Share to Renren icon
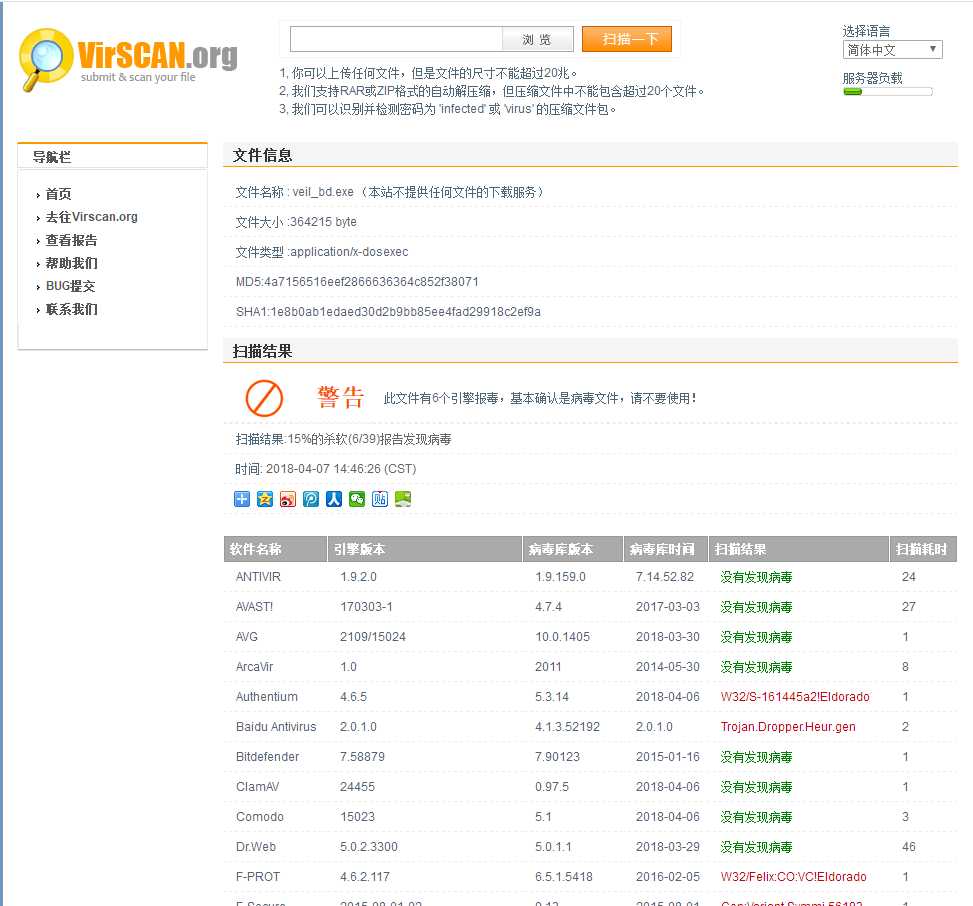This screenshot has width=973, height=906. click(333, 498)
